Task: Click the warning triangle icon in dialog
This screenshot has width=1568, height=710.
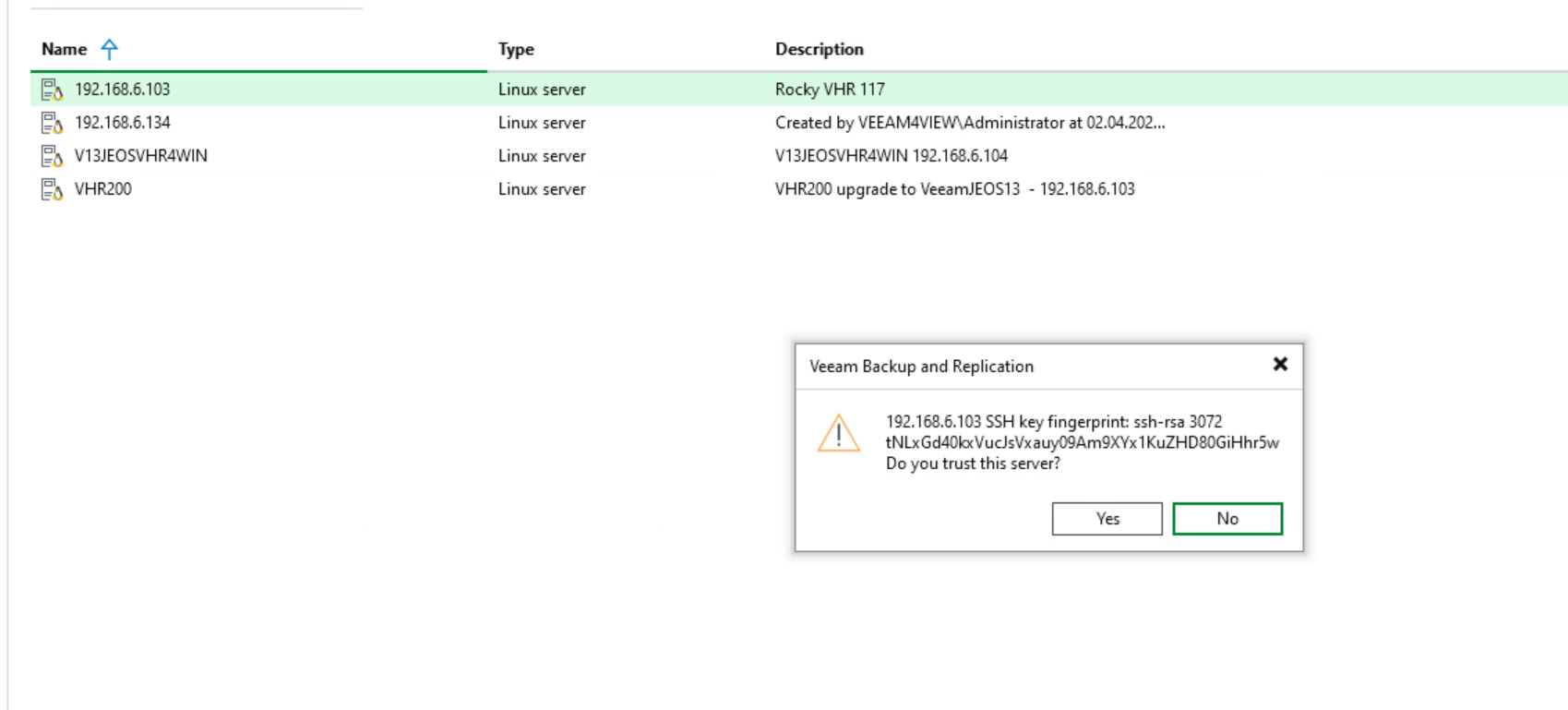Action: pos(838,433)
